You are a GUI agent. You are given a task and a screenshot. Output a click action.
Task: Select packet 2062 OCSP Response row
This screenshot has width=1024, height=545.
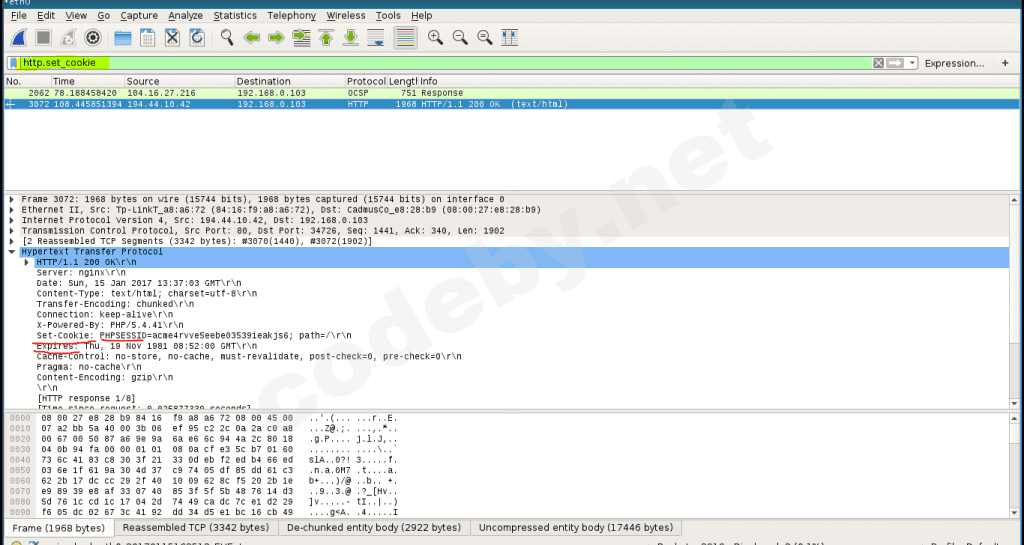click(x=513, y=93)
